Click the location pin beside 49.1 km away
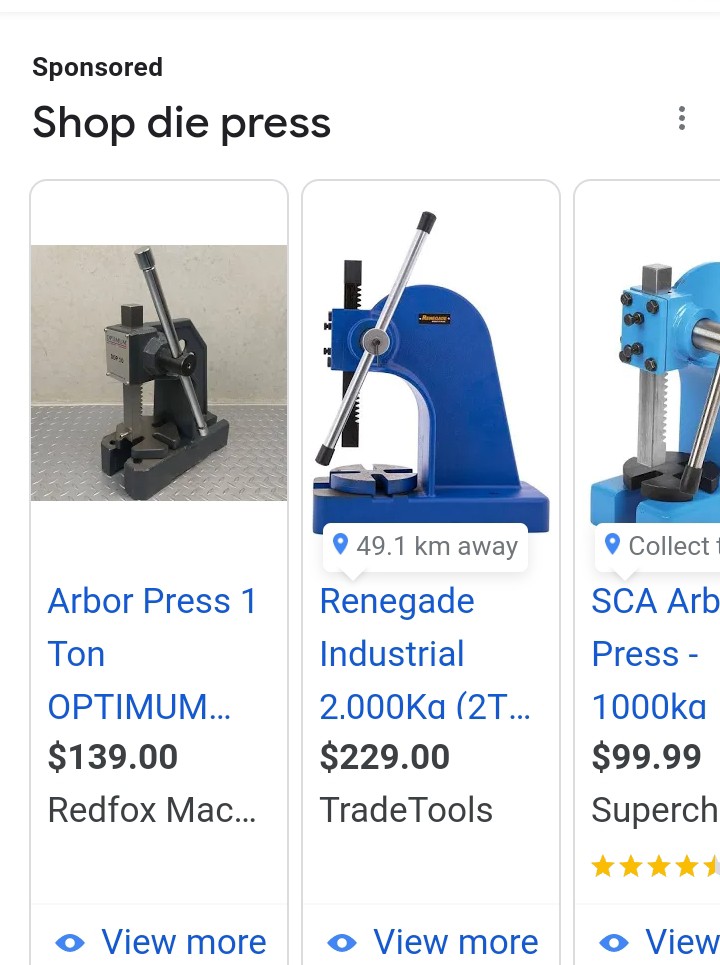Screen dimensions: 720x965 pyautogui.click(x=340, y=544)
